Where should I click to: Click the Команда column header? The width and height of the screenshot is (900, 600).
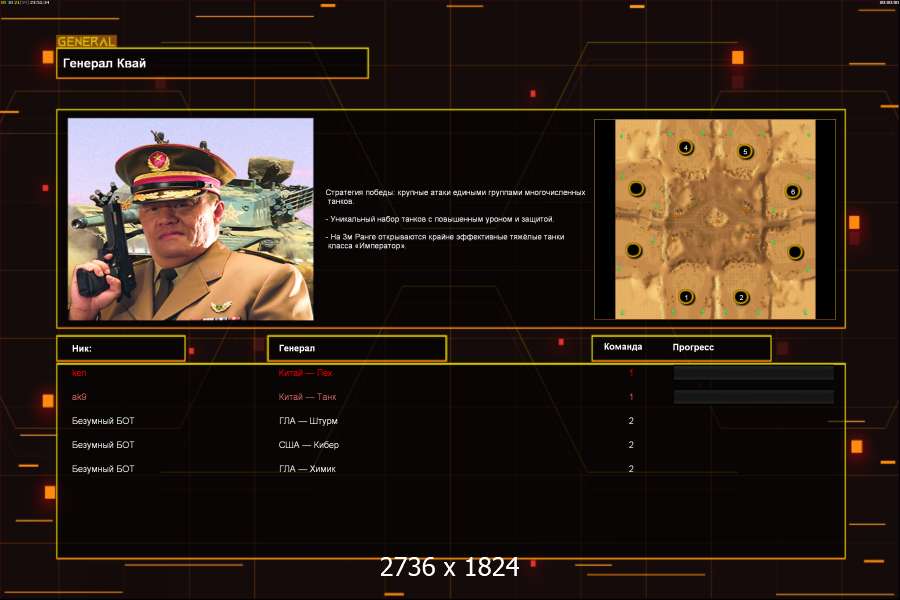(x=623, y=347)
